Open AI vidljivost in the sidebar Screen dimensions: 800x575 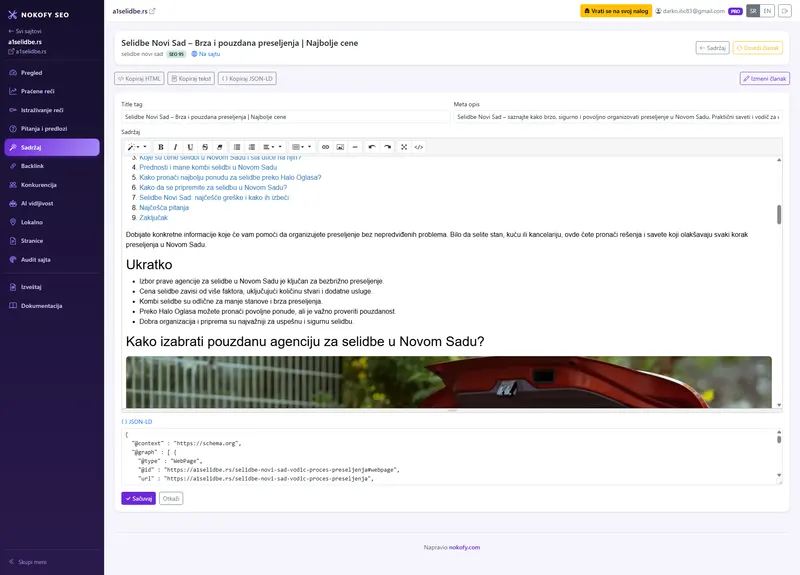pyautogui.click(x=52, y=204)
